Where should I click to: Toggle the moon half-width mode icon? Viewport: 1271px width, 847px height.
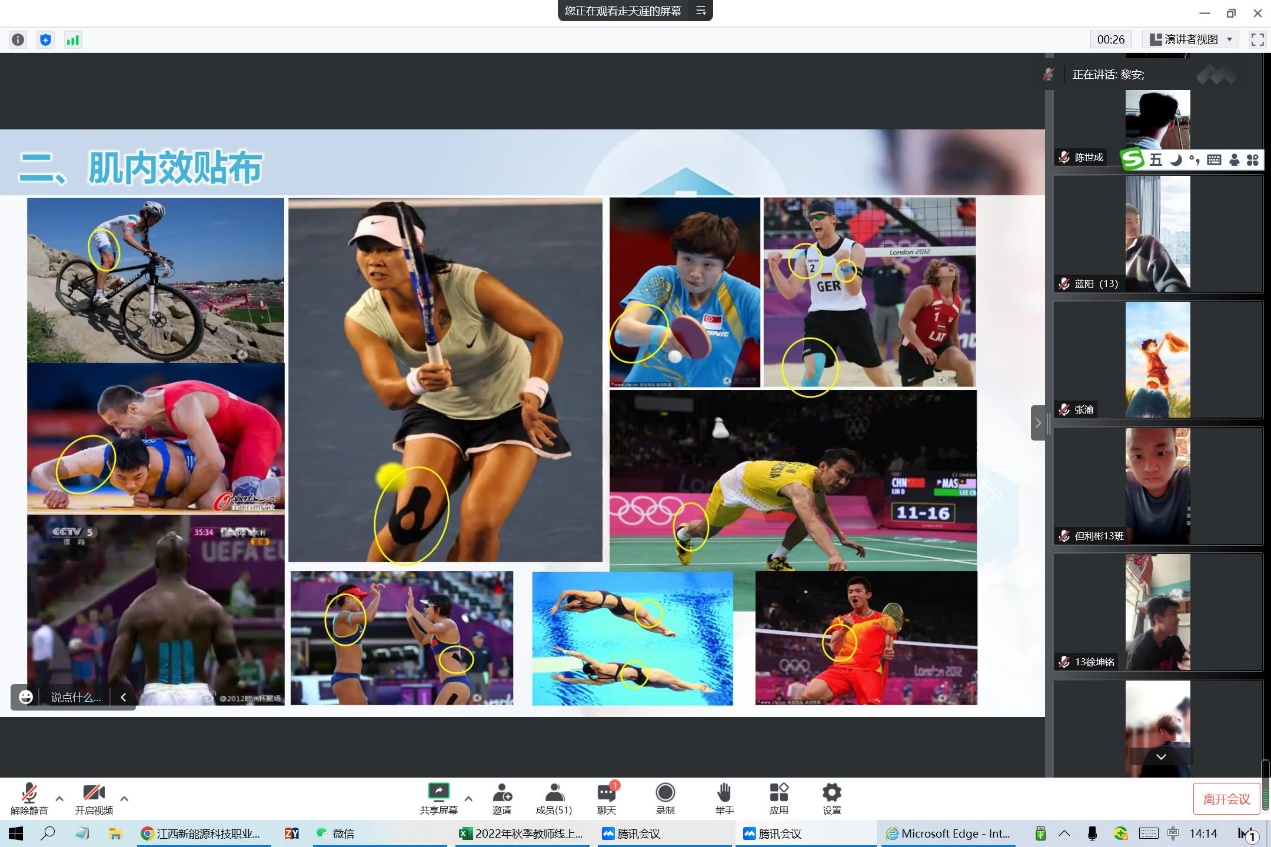coord(1176,160)
